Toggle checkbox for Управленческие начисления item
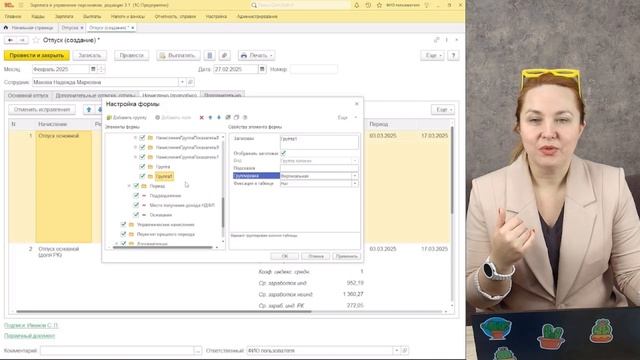 click(123, 224)
